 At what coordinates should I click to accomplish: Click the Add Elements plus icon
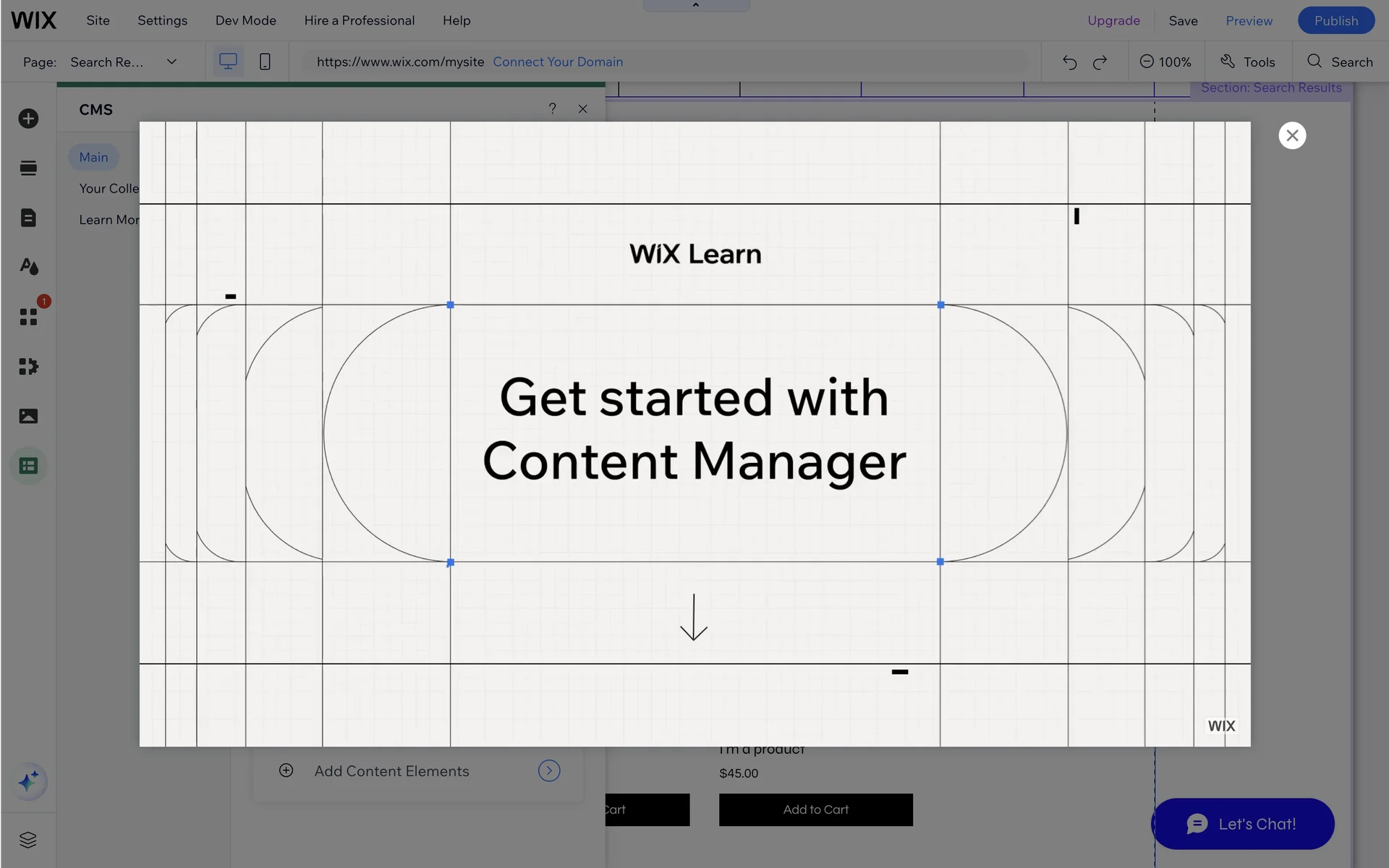(x=28, y=119)
